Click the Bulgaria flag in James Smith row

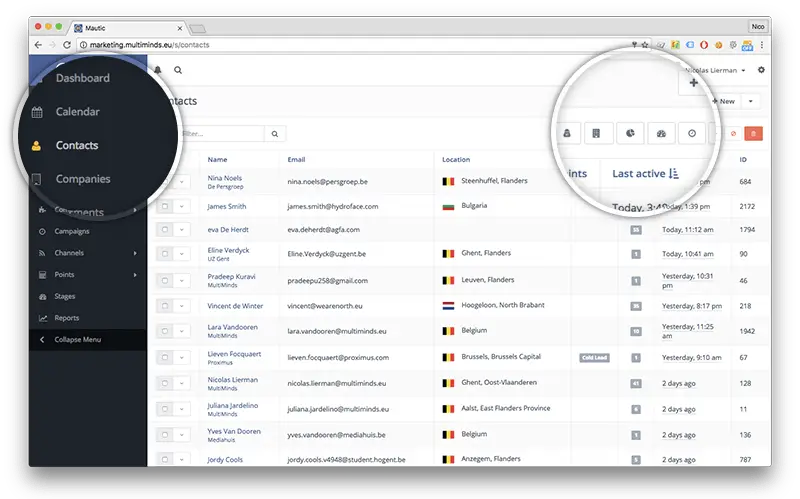pyautogui.click(x=448, y=207)
